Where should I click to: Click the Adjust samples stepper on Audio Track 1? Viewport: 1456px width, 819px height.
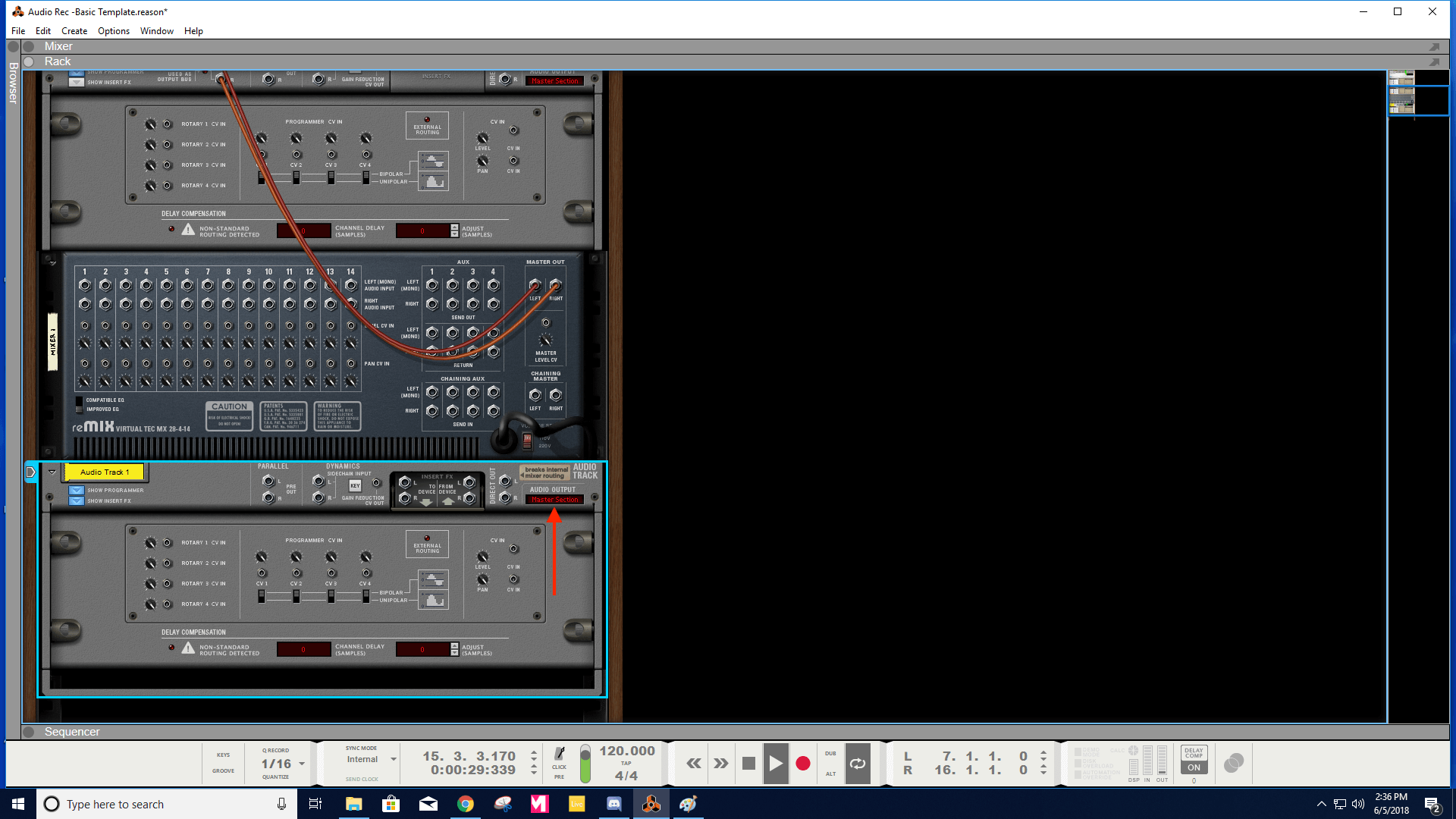[454, 649]
